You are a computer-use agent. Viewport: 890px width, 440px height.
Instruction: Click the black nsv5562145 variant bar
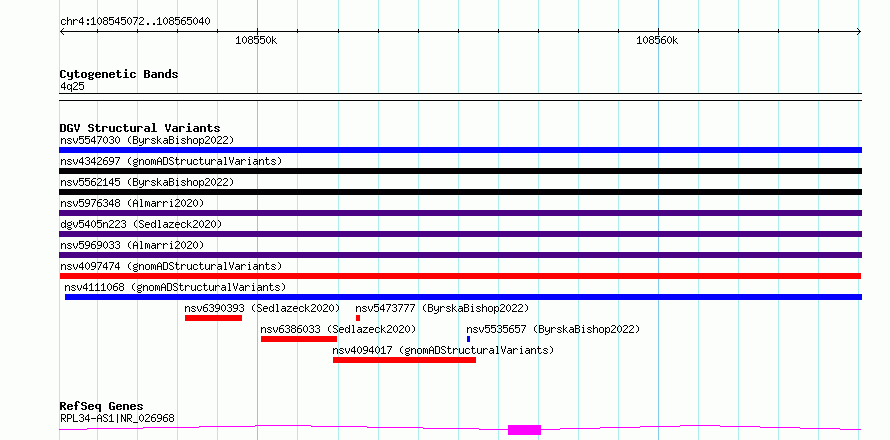coord(460,192)
